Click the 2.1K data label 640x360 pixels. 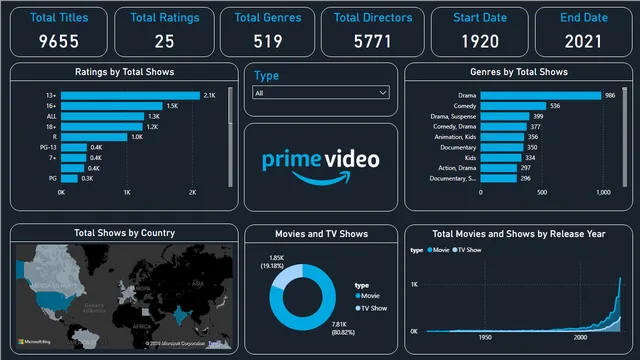(x=209, y=96)
